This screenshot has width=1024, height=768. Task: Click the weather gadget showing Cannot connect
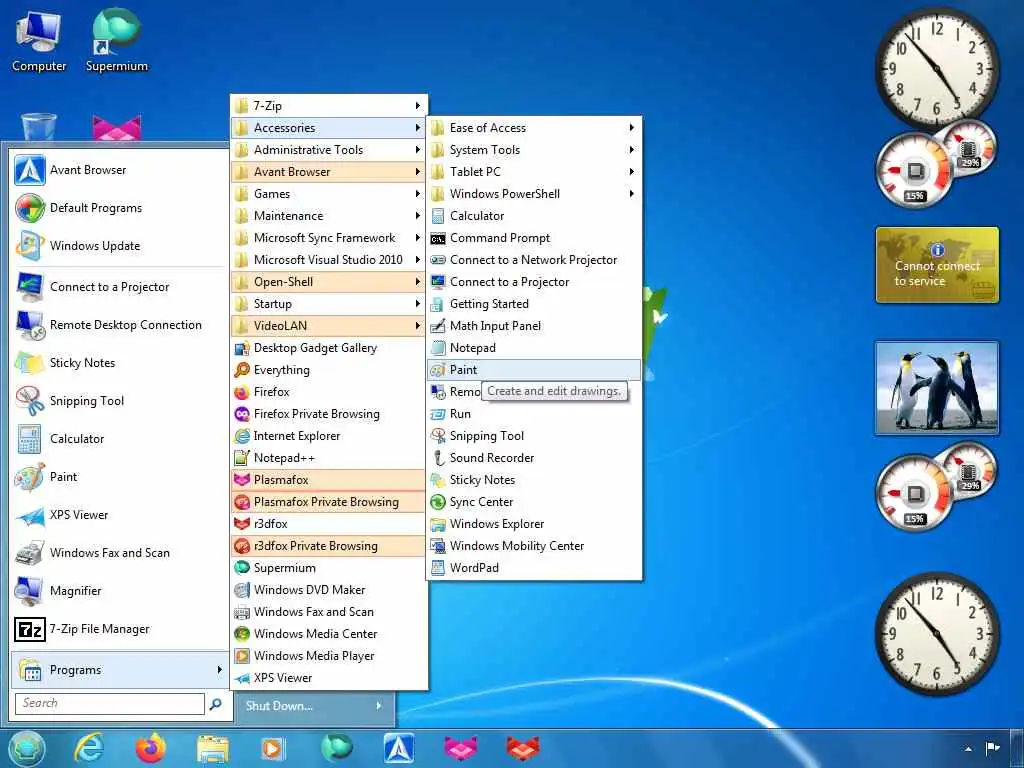click(x=936, y=265)
